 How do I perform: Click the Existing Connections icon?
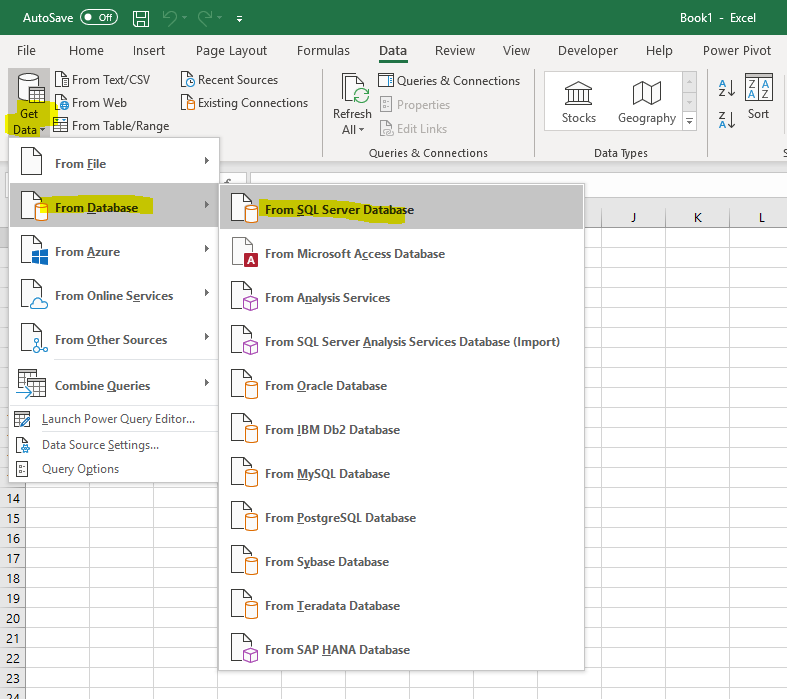(x=187, y=102)
